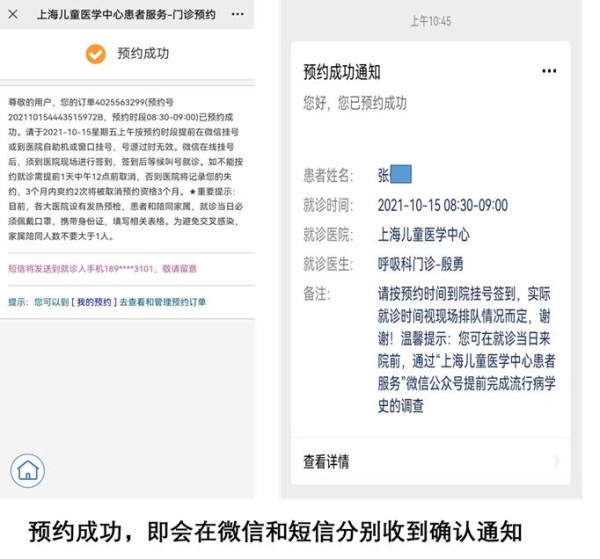Tap the order confirmation paragraph starting 尊敬的用户
This screenshot has height=559, width=600.
(126, 169)
